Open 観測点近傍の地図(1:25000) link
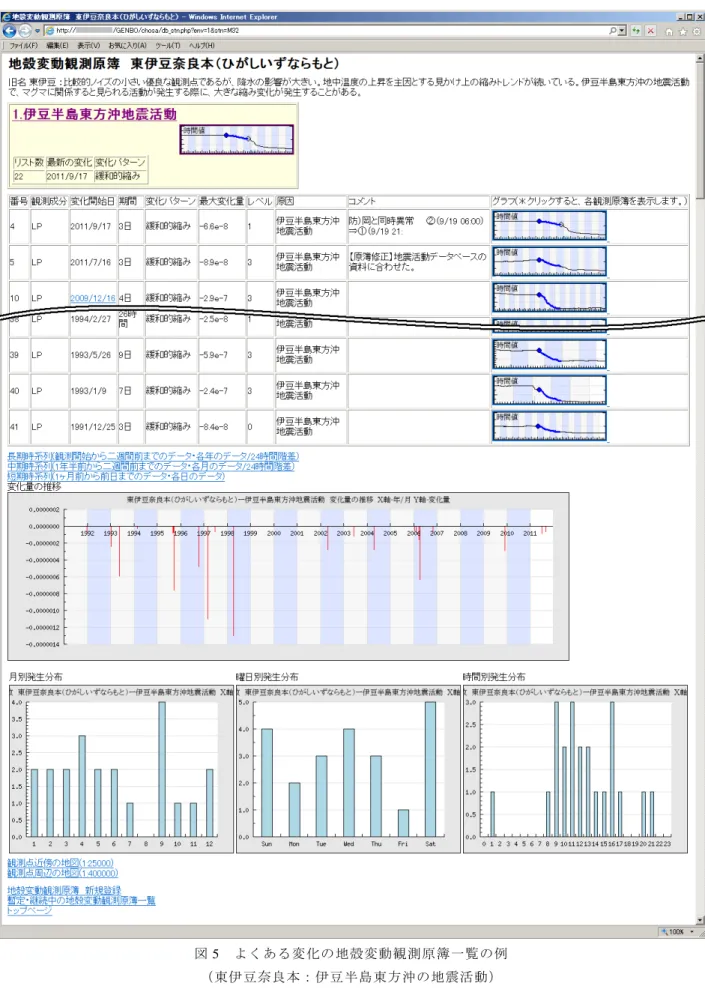Viewport: 705px width, 992px height. click(60, 863)
